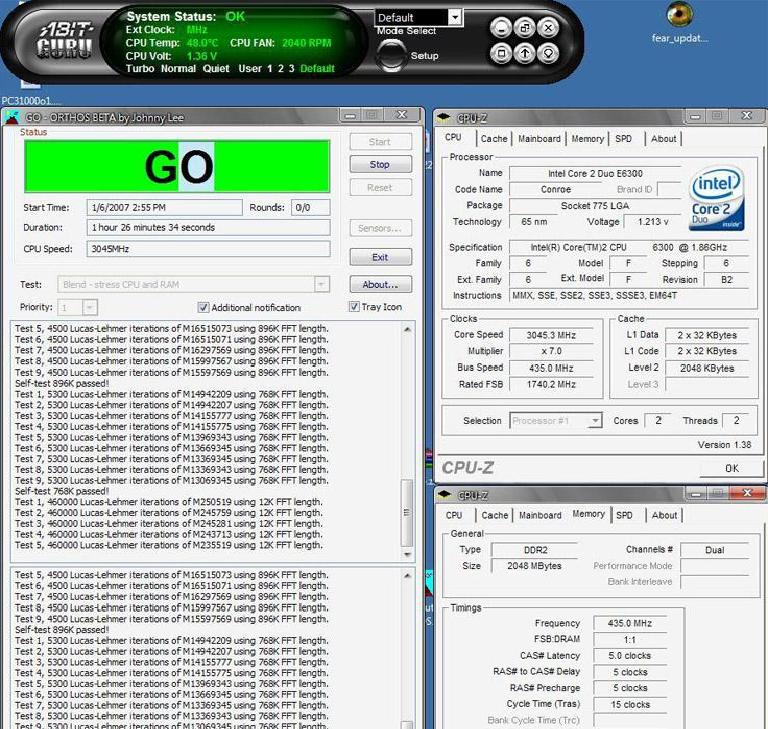Open About tab in lower CPU-Z
This screenshot has width=768, height=729.
click(x=664, y=515)
